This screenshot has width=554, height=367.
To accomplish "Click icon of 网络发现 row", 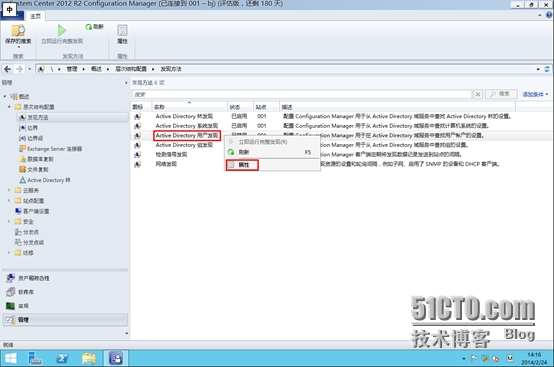I will click(137, 164).
